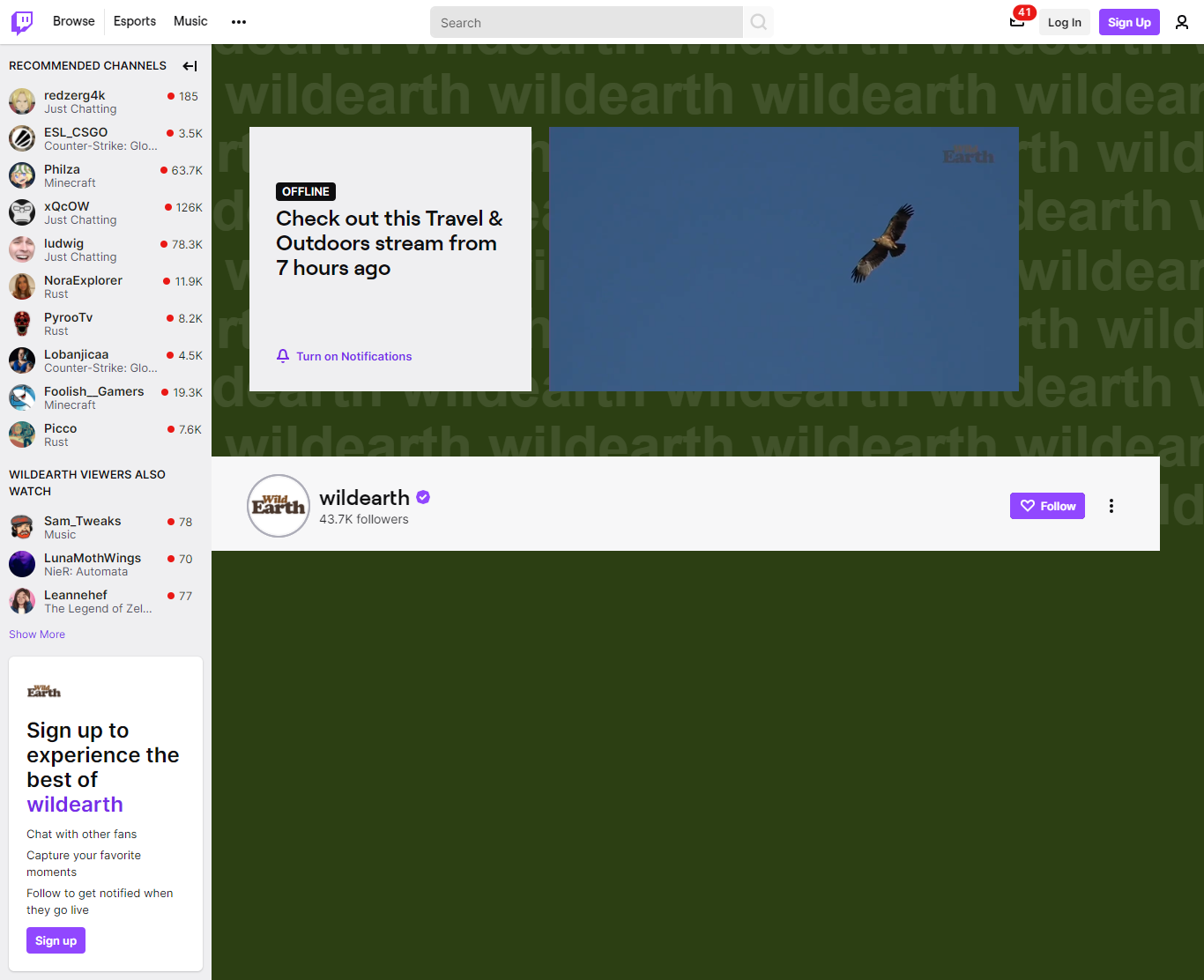Image resolution: width=1204 pixels, height=980 pixels.
Task: Open Foolish__Gamers channel avatar
Action: pyautogui.click(x=22, y=397)
